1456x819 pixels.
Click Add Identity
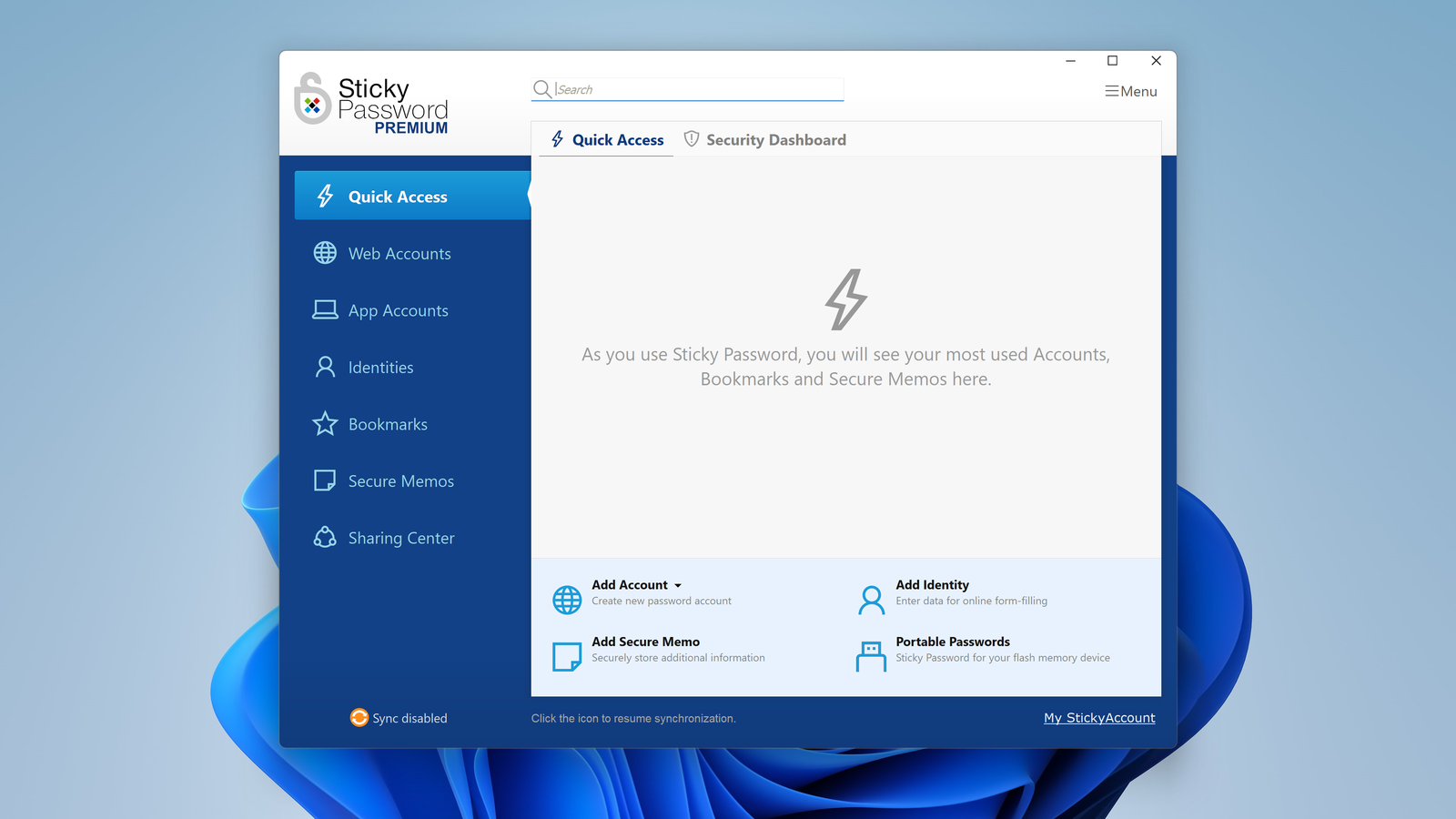click(x=932, y=585)
